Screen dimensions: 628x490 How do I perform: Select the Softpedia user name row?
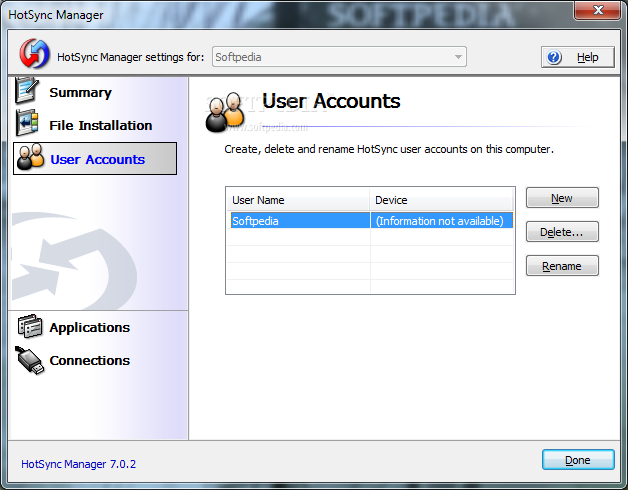[x=300, y=221]
